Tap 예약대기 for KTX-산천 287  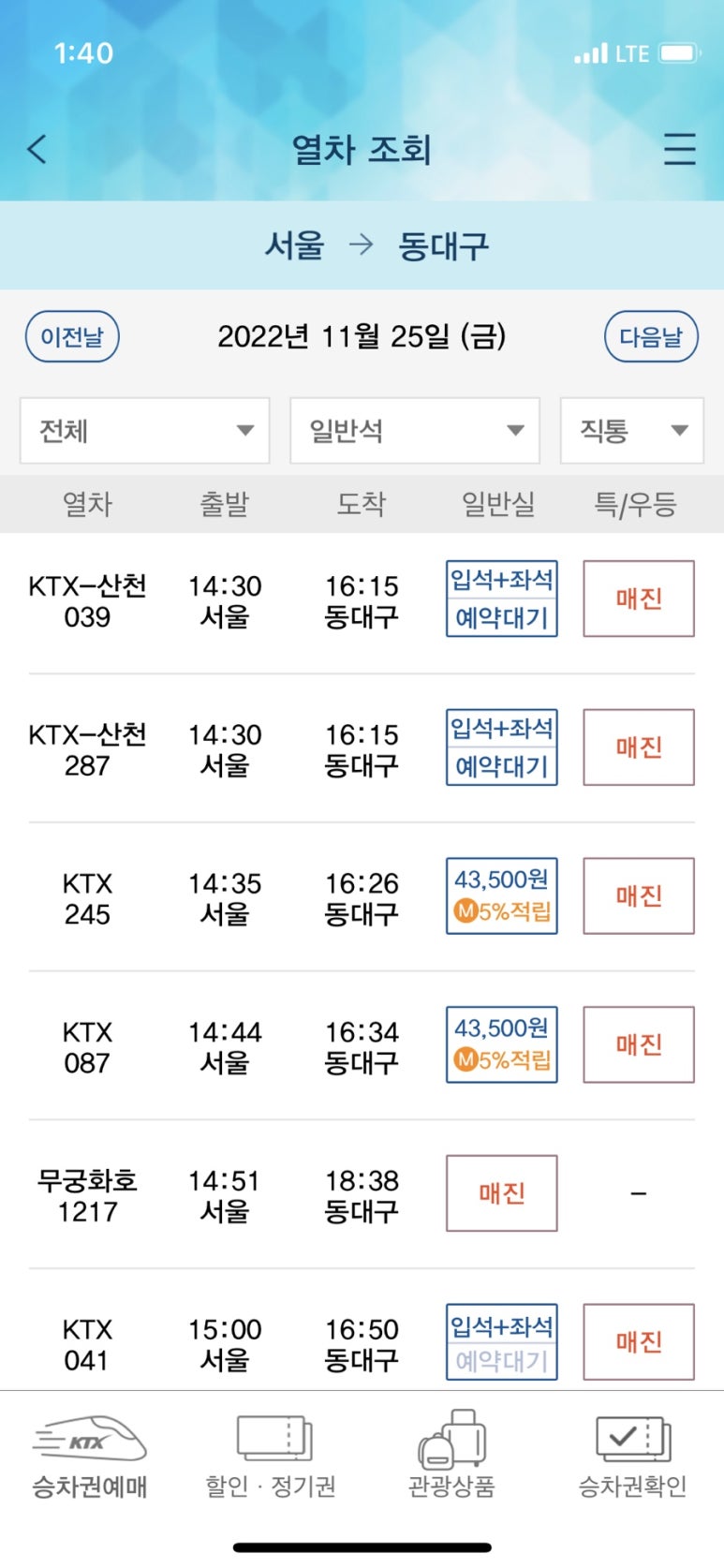coord(502,766)
